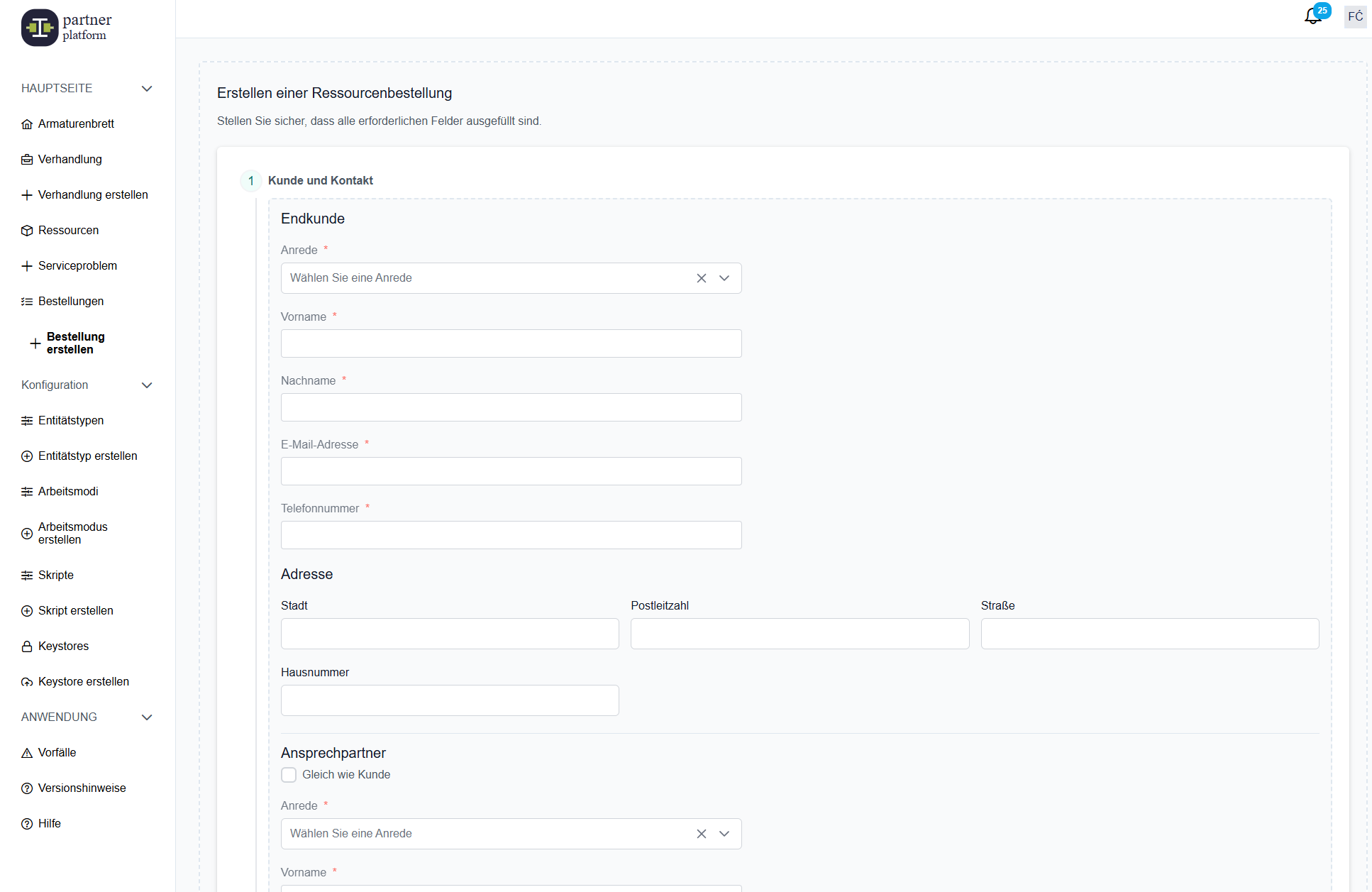Viewport: 1372px width, 892px height.
Task: Open the Ansprechpartner Anrede dropdown
Action: tap(724, 834)
